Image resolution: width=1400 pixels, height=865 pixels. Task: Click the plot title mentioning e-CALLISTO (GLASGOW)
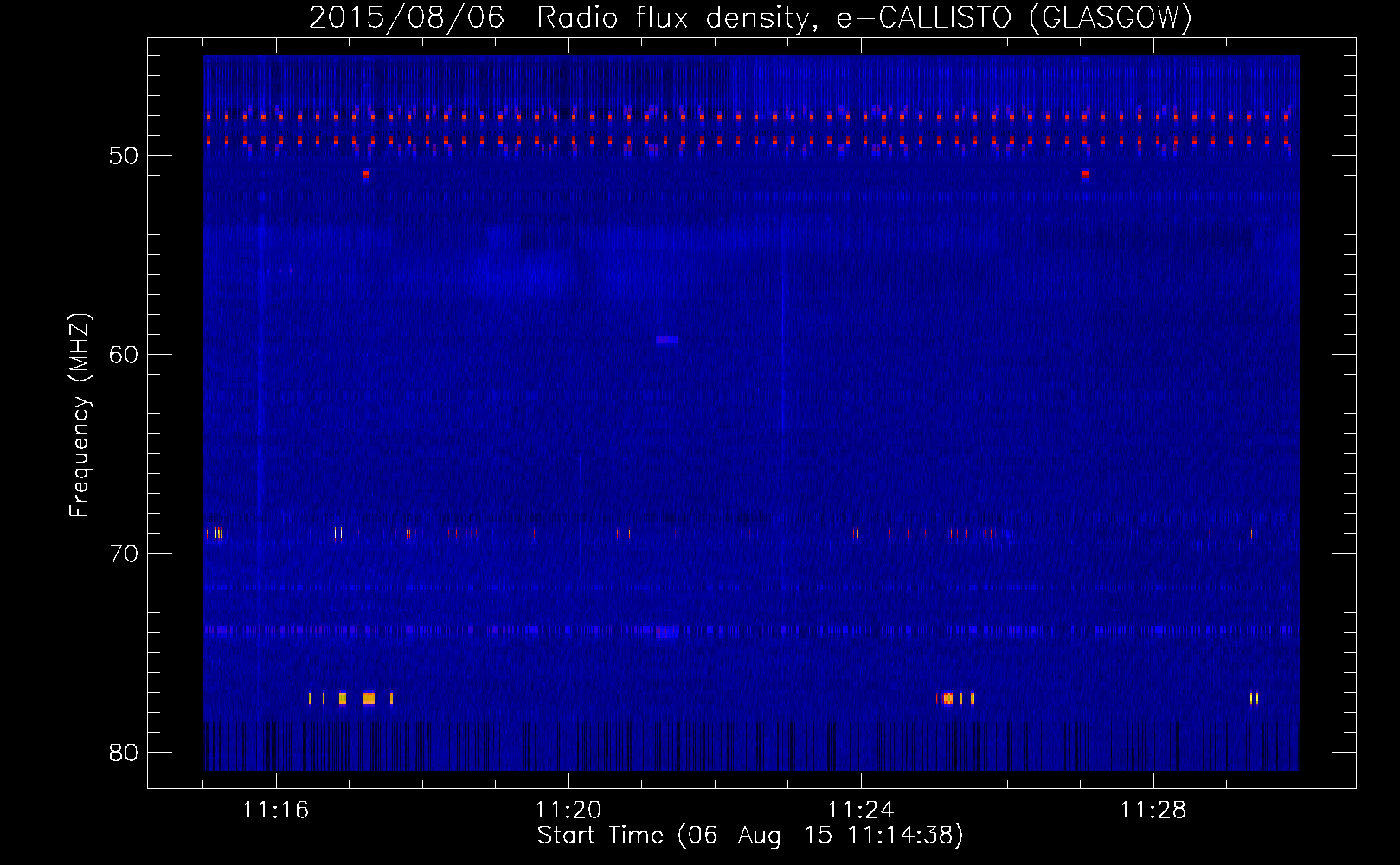click(750, 17)
